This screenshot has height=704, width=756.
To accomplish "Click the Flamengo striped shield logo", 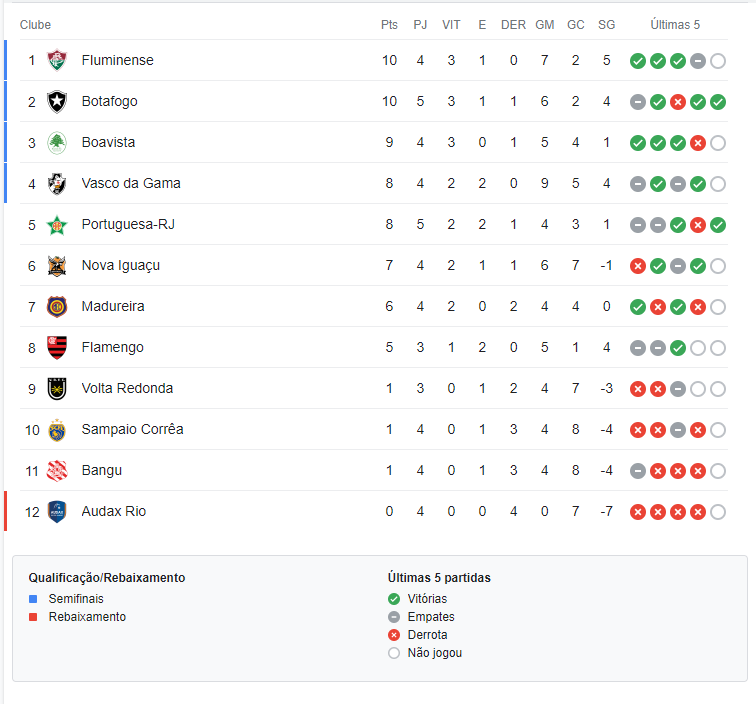I will tap(57, 348).
